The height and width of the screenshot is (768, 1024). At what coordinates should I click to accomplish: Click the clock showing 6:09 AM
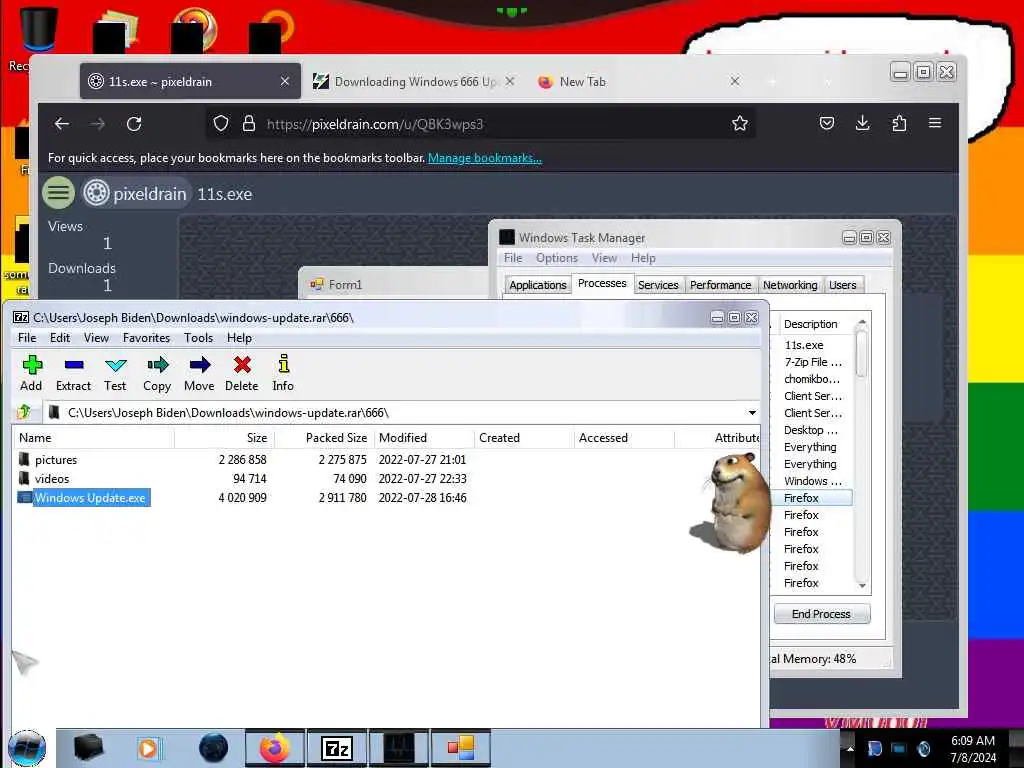point(972,741)
